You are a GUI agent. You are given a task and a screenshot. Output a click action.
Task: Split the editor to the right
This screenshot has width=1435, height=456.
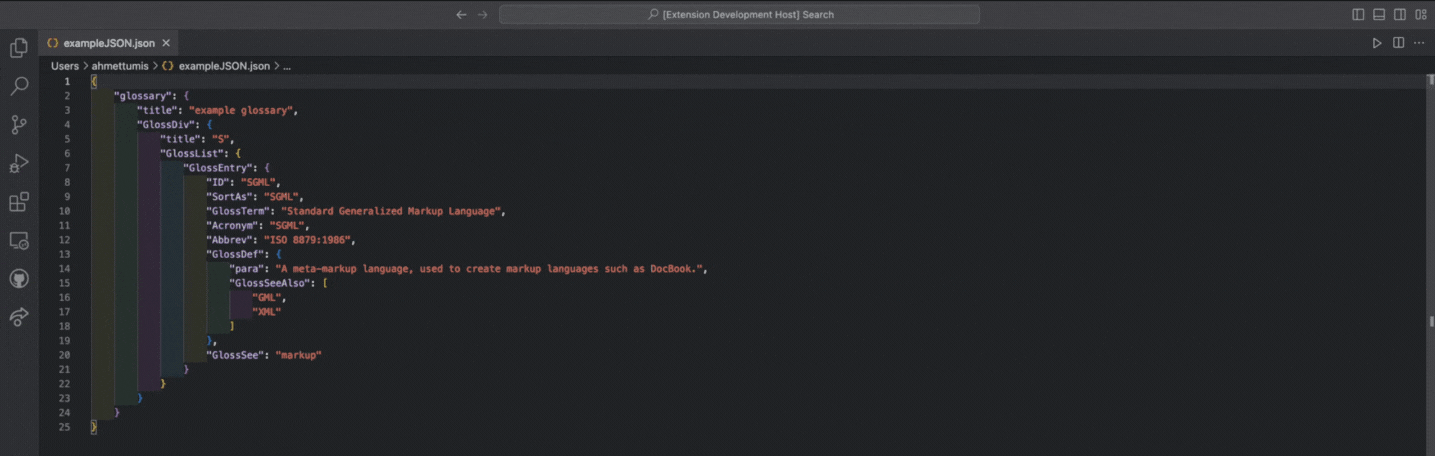tap(1398, 43)
